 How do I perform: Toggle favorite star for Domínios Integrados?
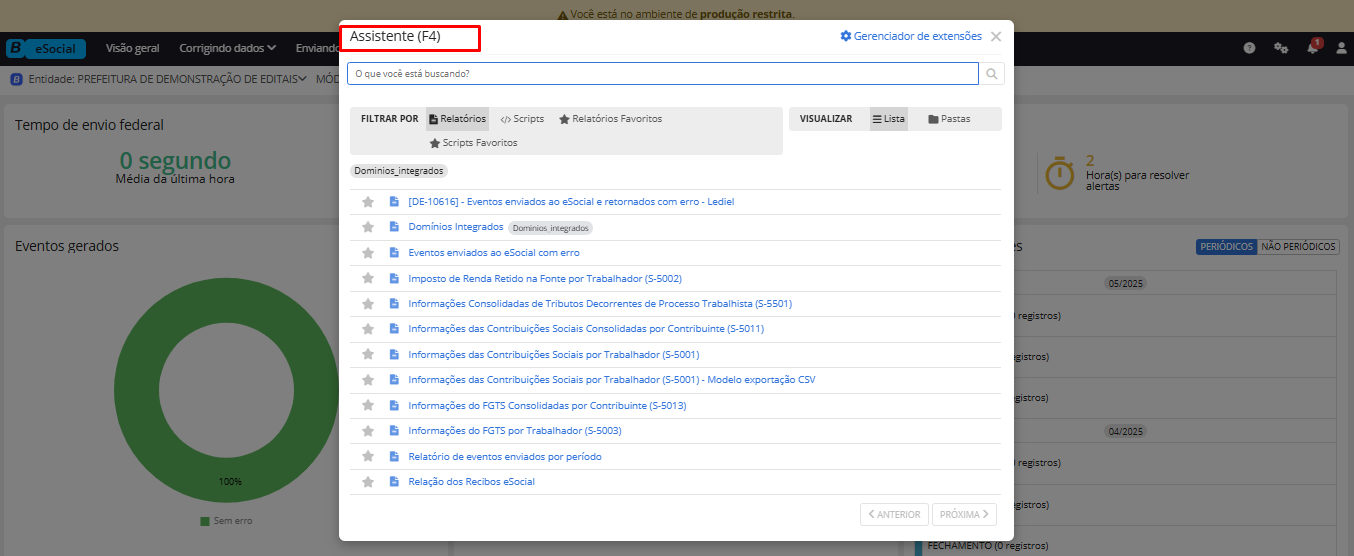(x=368, y=227)
